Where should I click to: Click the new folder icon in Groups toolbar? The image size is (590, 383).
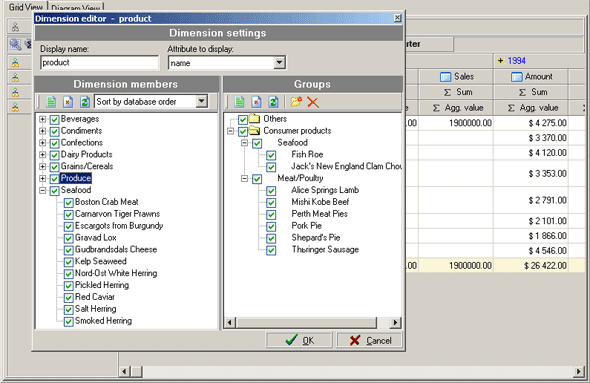[296, 102]
